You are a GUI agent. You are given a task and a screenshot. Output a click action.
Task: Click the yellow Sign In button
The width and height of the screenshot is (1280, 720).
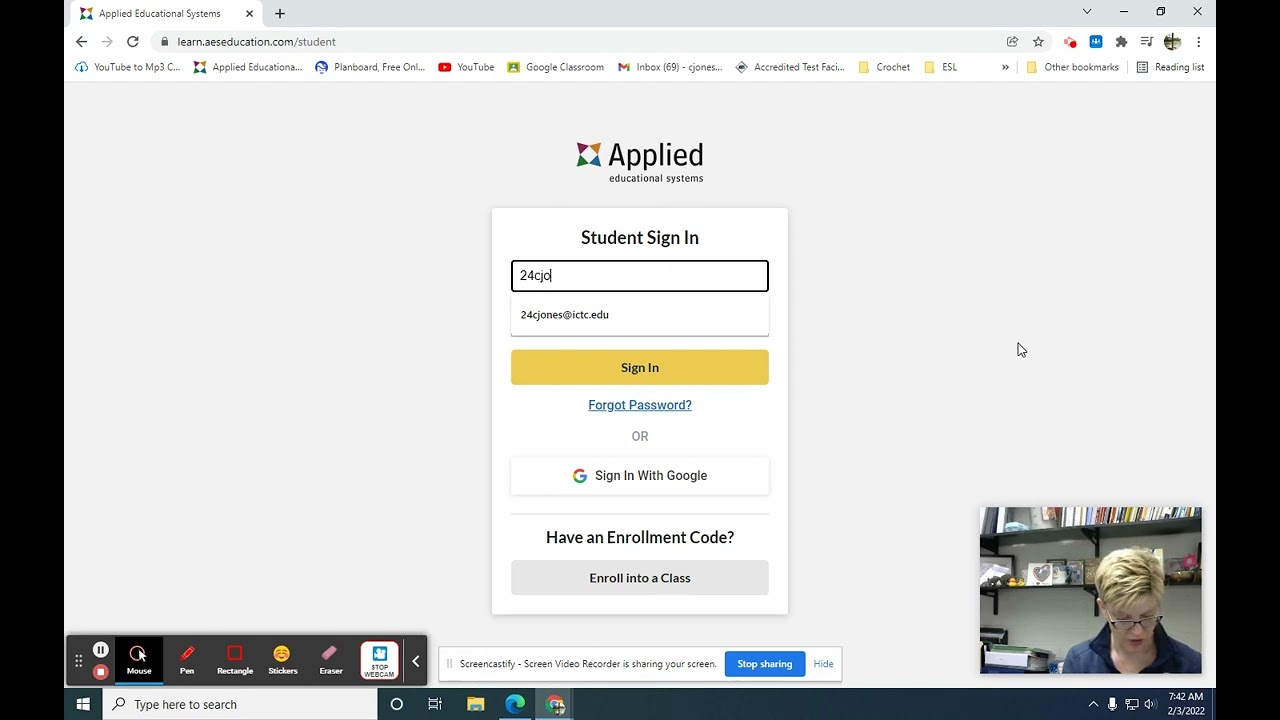tap(640, 367)
